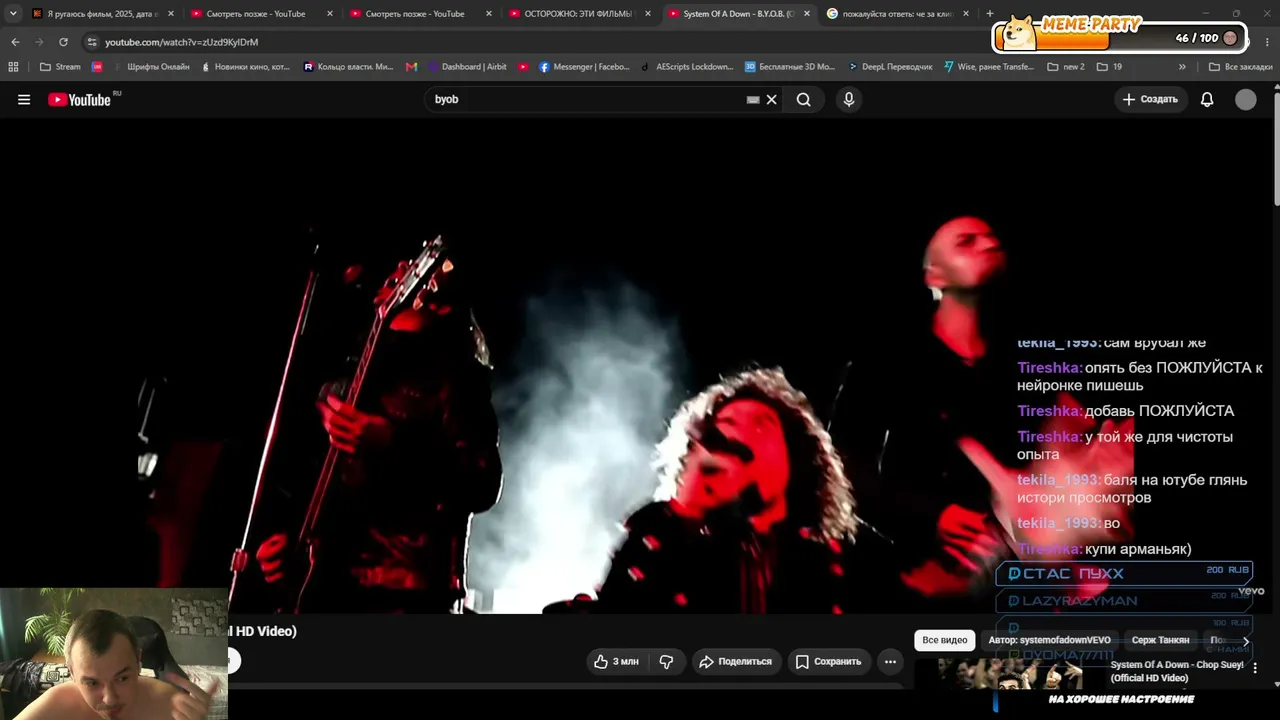Go back with the browser back arrow
This screenshot has height=720, width=1280.
point(15,42)
